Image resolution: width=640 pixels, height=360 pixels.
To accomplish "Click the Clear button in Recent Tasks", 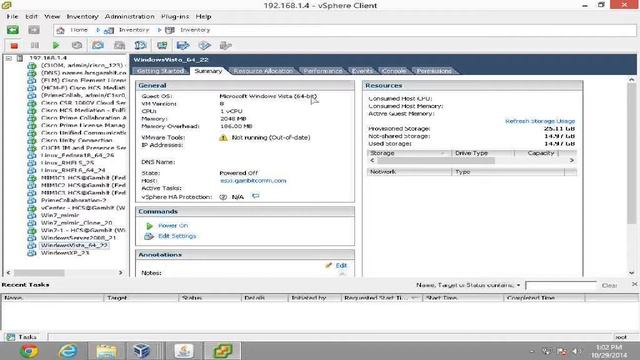I will click(609, 285).
